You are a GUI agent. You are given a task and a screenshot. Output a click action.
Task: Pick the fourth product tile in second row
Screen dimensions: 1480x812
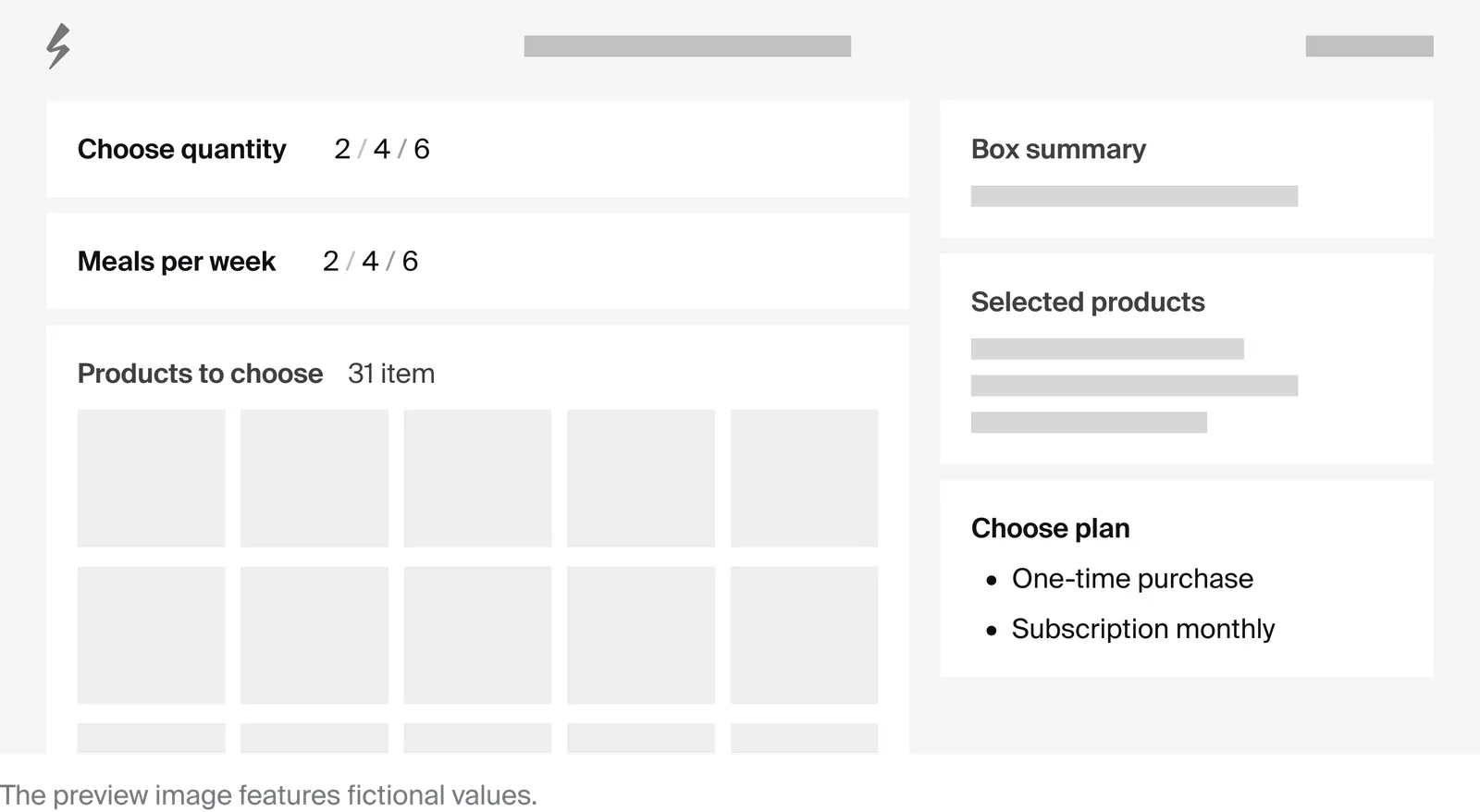(x=641, y=635)
